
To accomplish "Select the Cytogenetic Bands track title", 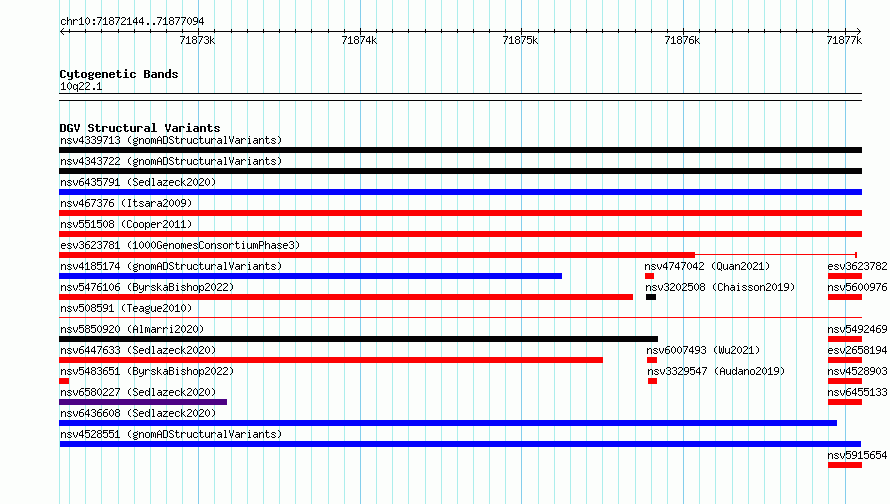I will pos(119,74).
